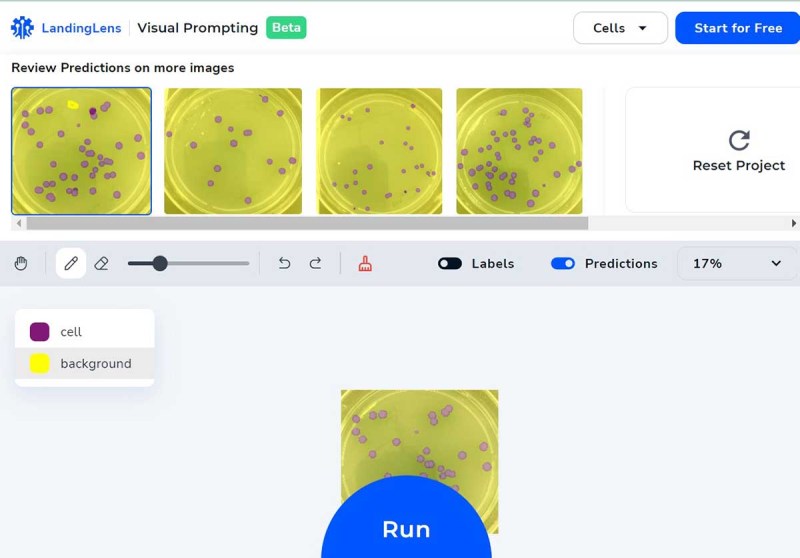This screenshot has height=558, width=800.
Task: Select the purple cell class swatch
Action: tap(39, 332)
